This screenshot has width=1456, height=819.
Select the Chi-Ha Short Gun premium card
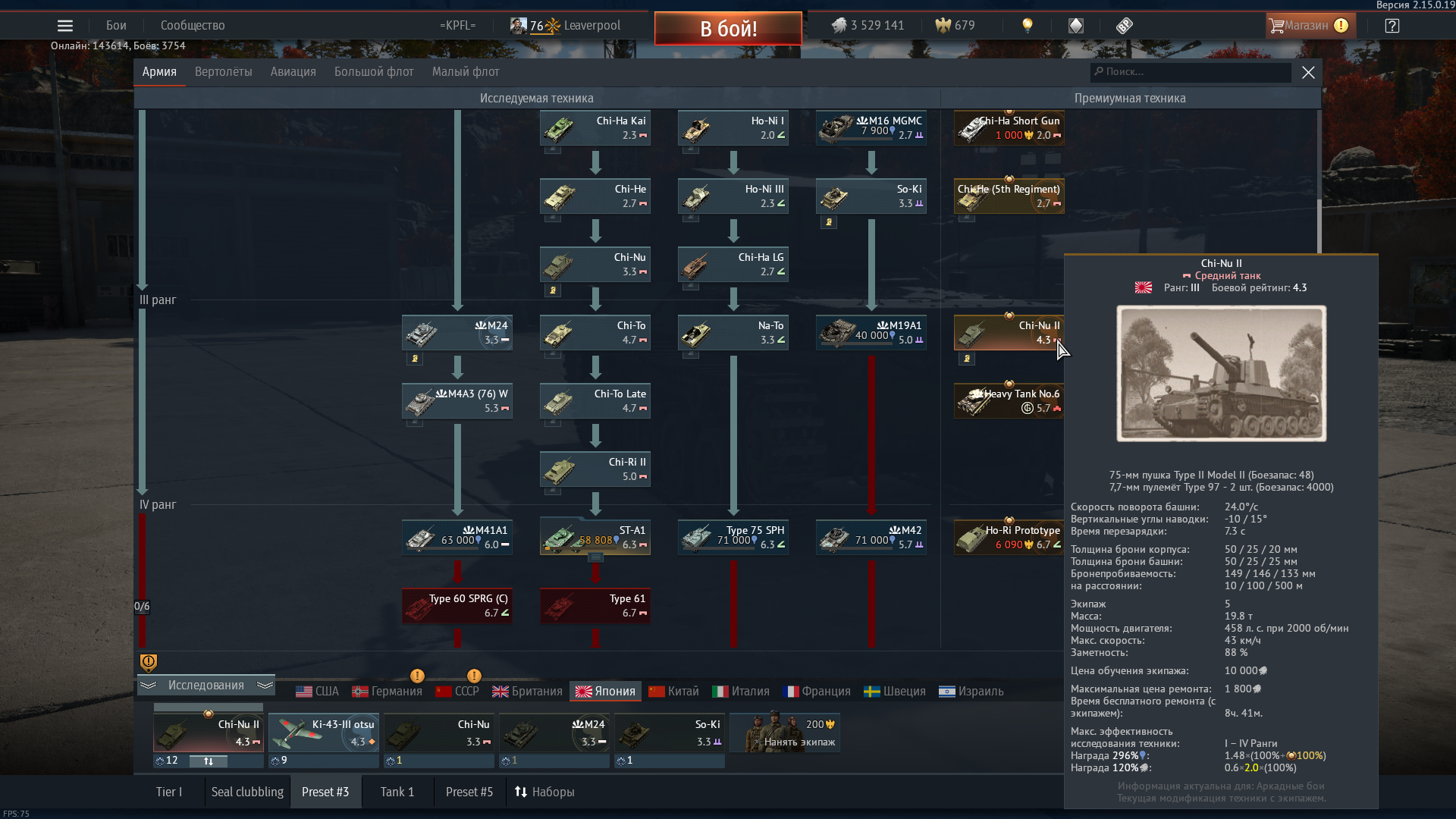pos(1009,128)
